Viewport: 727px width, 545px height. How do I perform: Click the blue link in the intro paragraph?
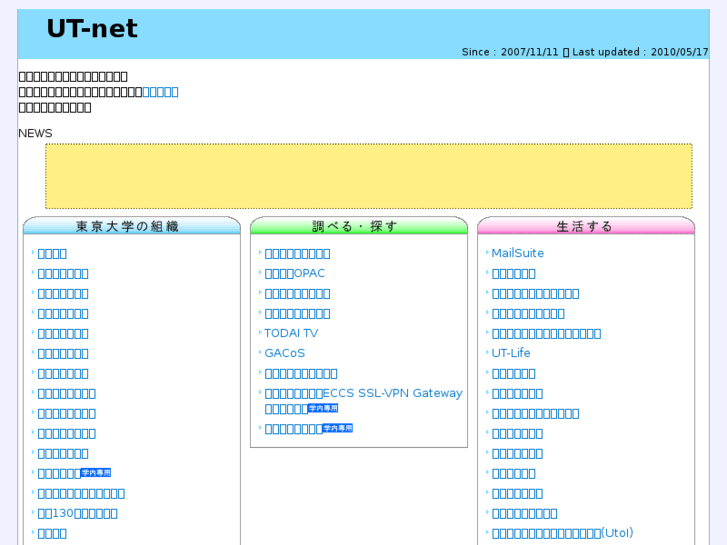(x=160, y=92)
